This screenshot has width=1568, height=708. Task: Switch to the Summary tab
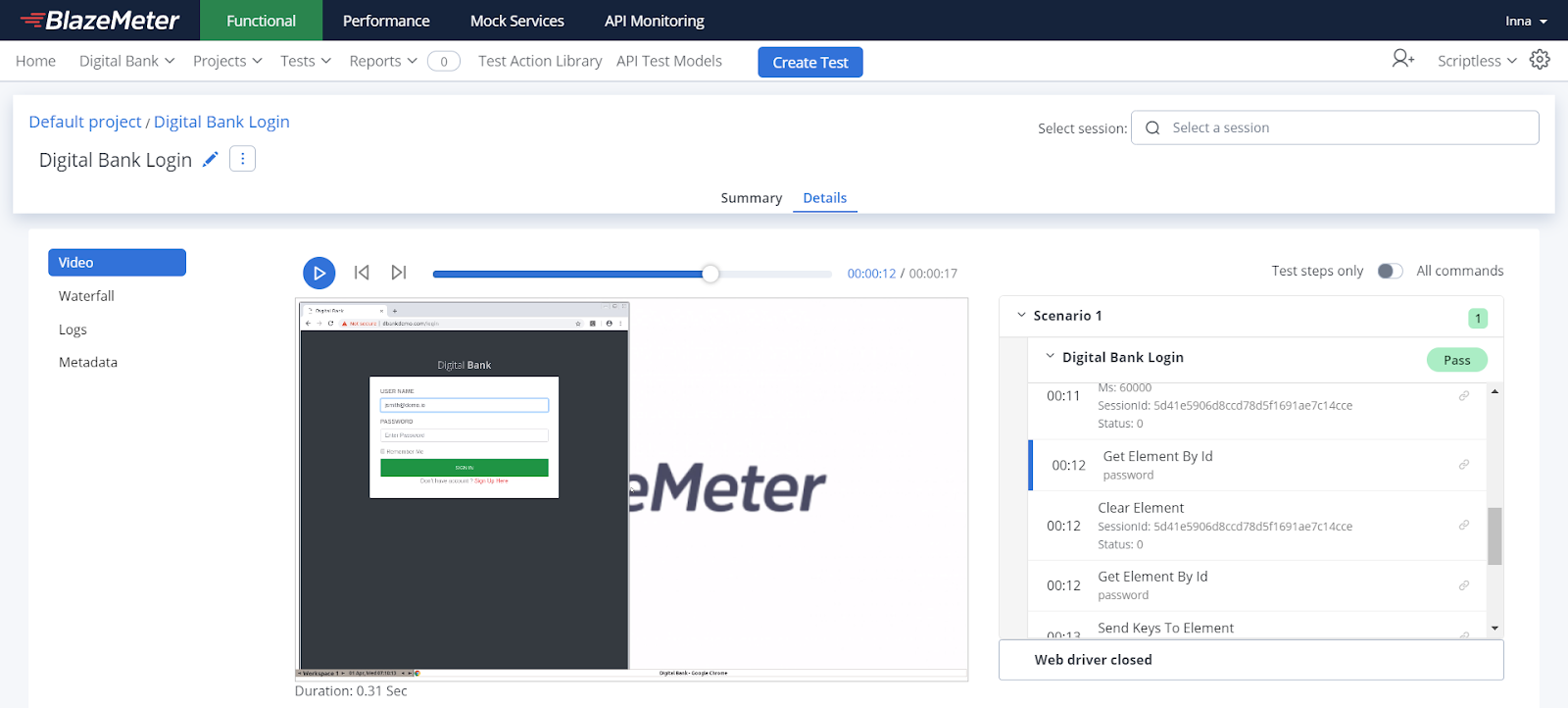pos(752,198)
